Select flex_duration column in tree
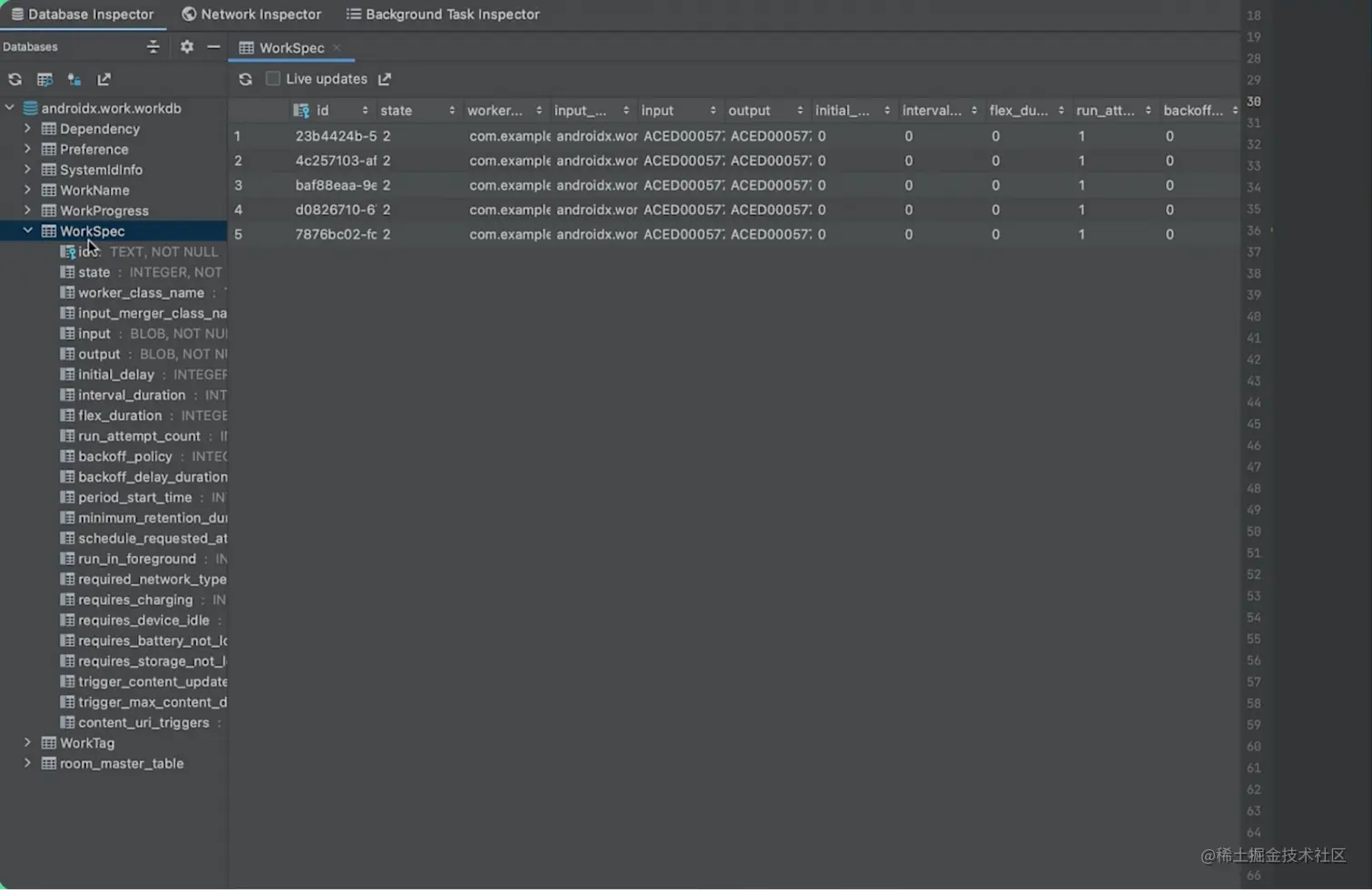 pos(120,416)
